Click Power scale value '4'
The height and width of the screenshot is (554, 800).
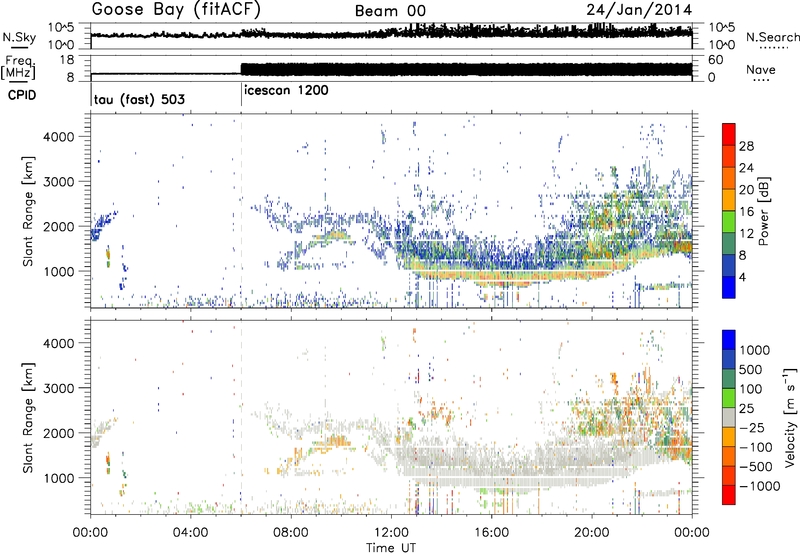[x=742, y=277]
